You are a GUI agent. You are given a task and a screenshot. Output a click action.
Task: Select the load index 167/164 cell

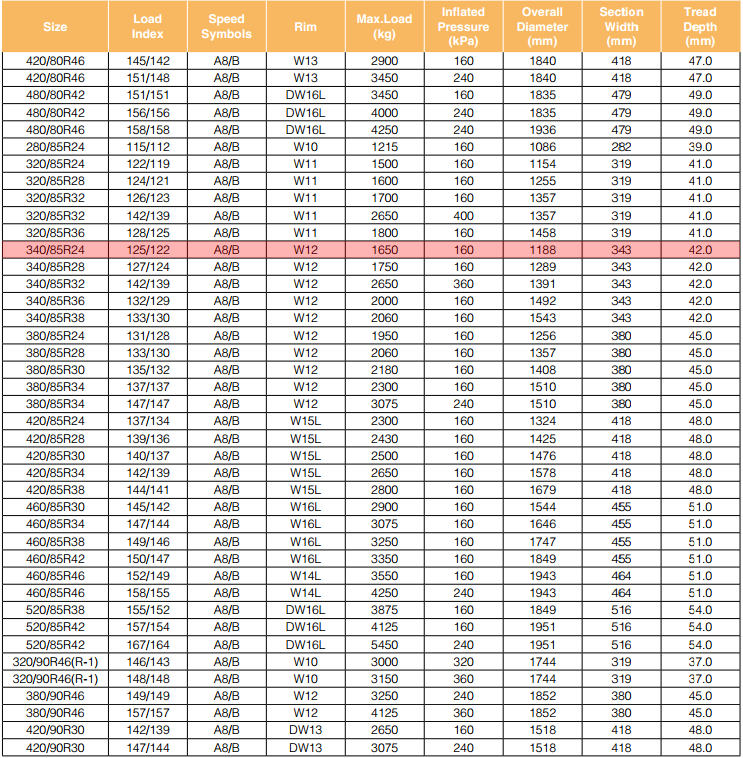coord(147,645)
